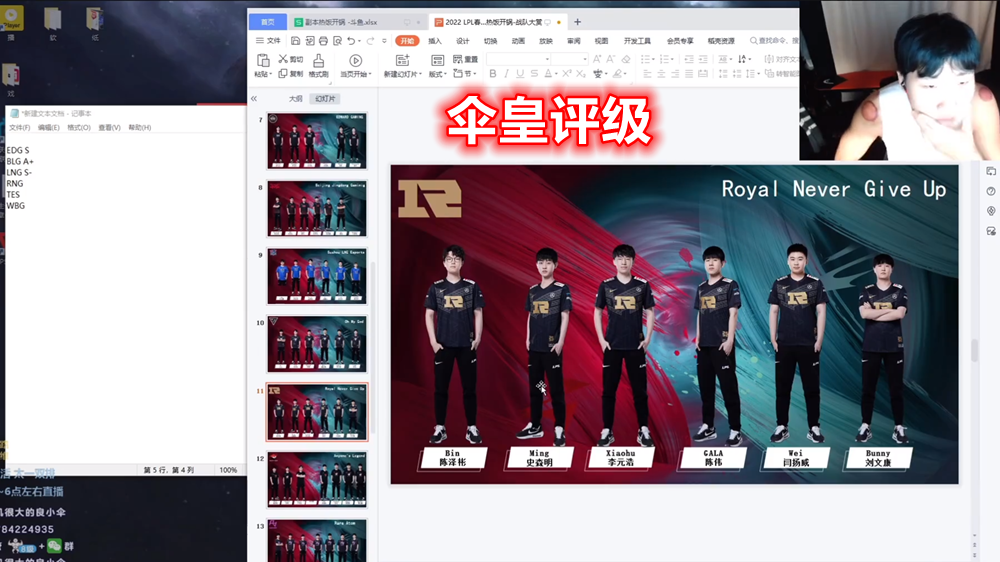Expand the Paste options arrow
Viewport: 1000px width, 562px height.
click(270, 75)
